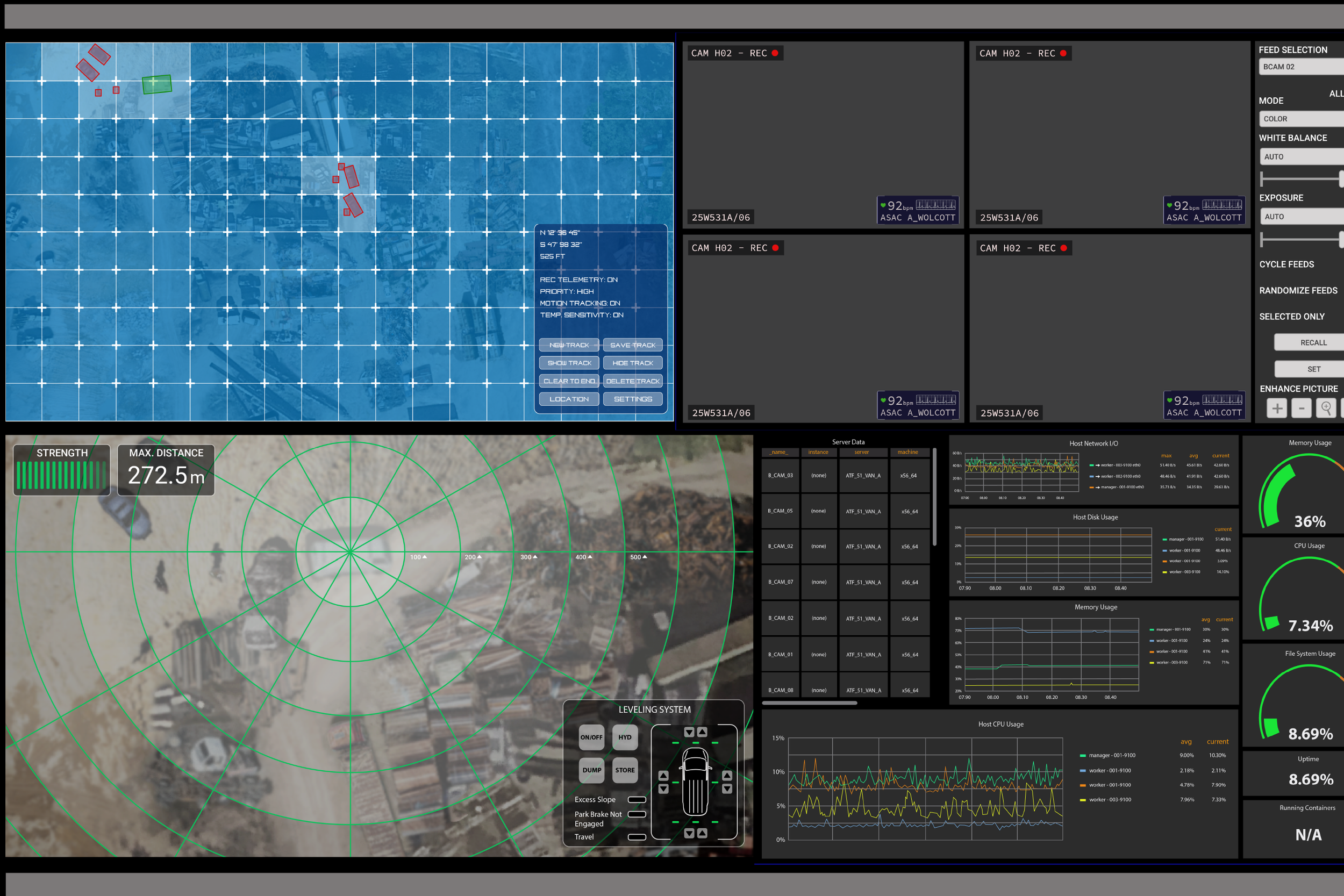Adjust the Exposure slider
This screenshot has height=896, width=1344.
pyautogui.click(x=1302, y=239)
